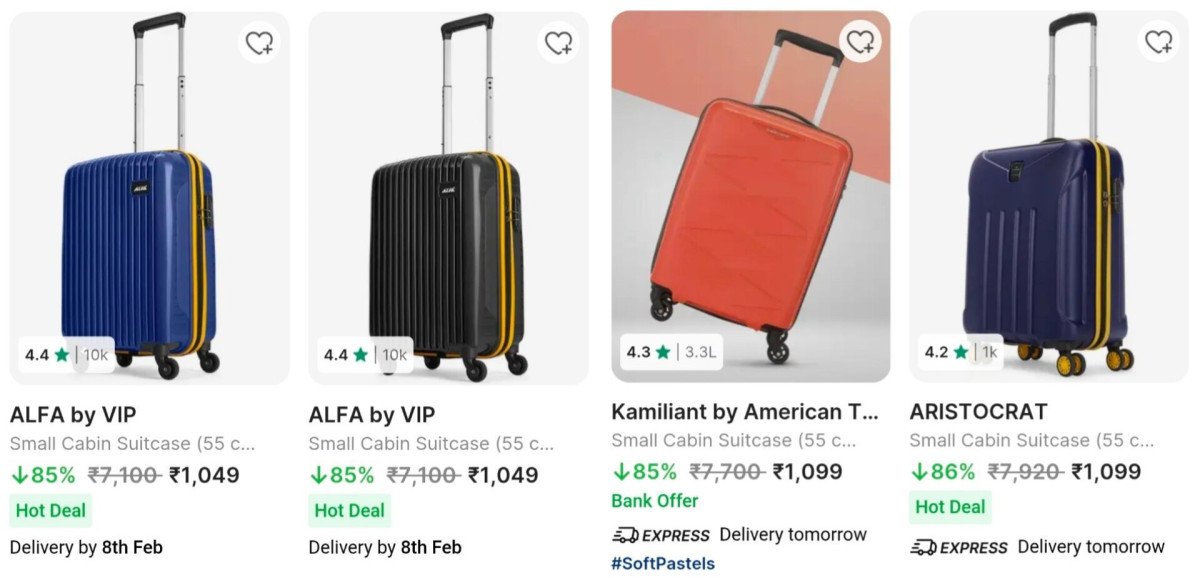Wishlist the black ALFA by VIP suitcase

(558, 44)
